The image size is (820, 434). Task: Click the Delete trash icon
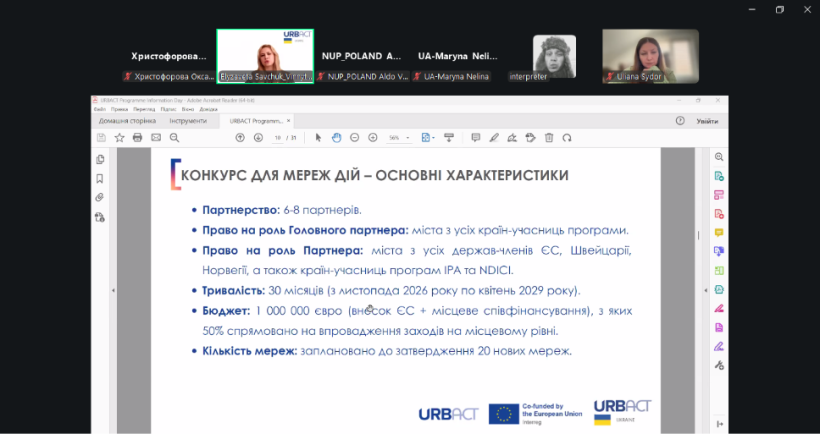[x=549, y=138]
